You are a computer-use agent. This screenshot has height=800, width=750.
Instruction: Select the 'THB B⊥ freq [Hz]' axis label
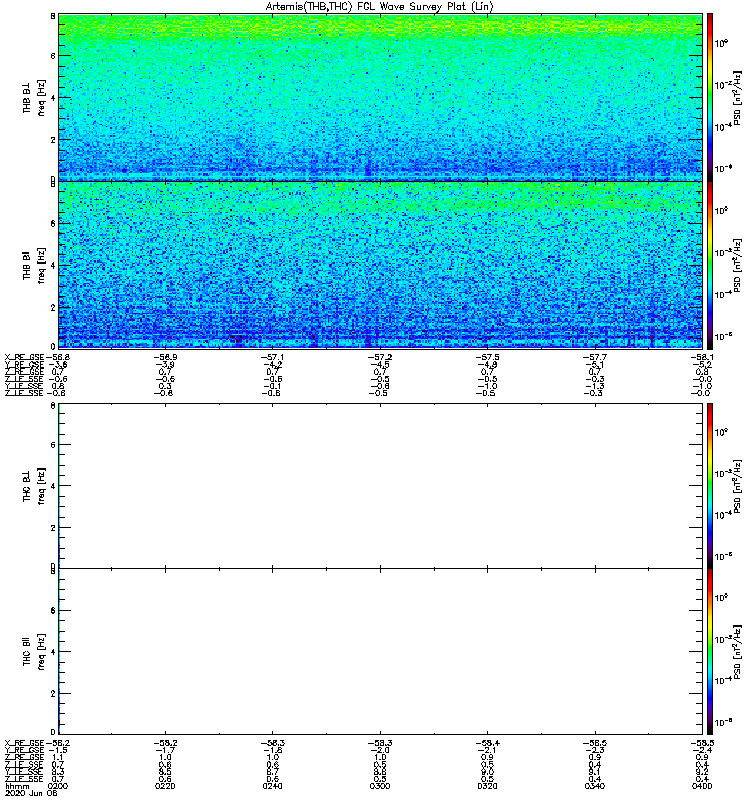pos(34,97)
